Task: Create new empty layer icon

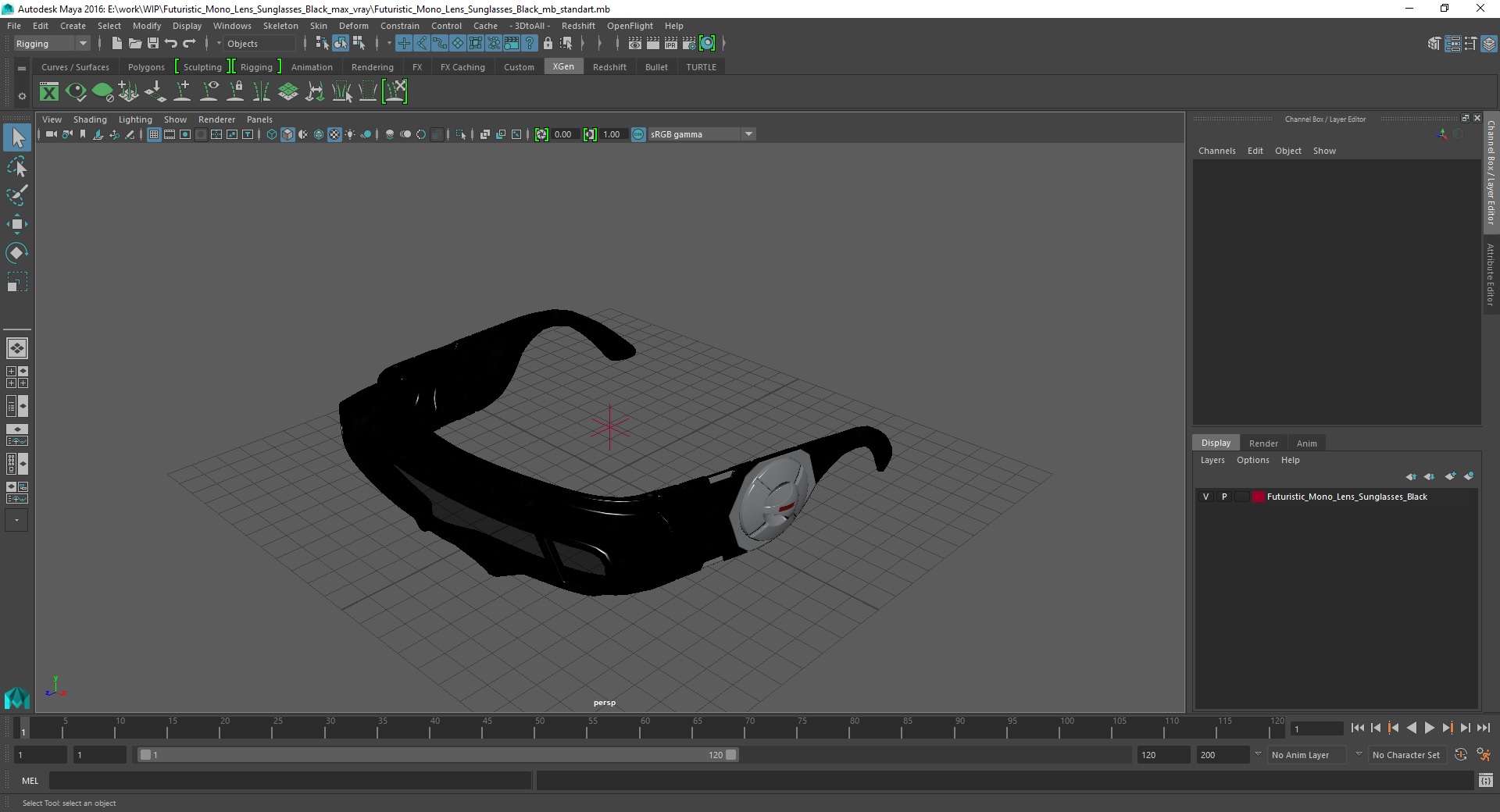Action: pyautogui.click(x=1450, y=476)
